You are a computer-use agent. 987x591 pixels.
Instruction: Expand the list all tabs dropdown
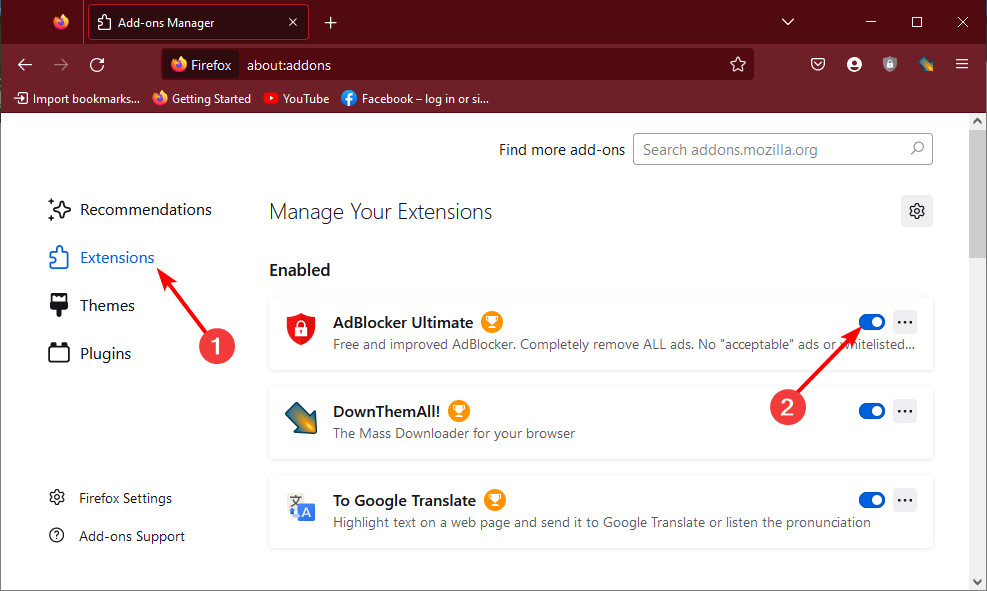click(x=787, y=22)
